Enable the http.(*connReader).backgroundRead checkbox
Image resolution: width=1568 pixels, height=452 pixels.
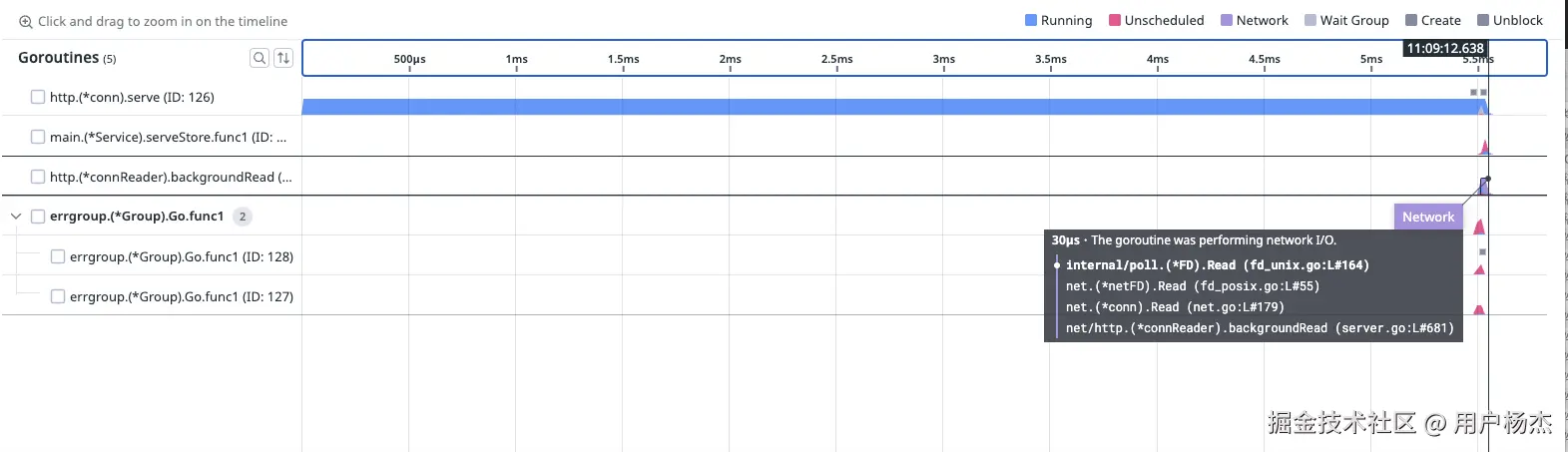click(x=38, y=177)
